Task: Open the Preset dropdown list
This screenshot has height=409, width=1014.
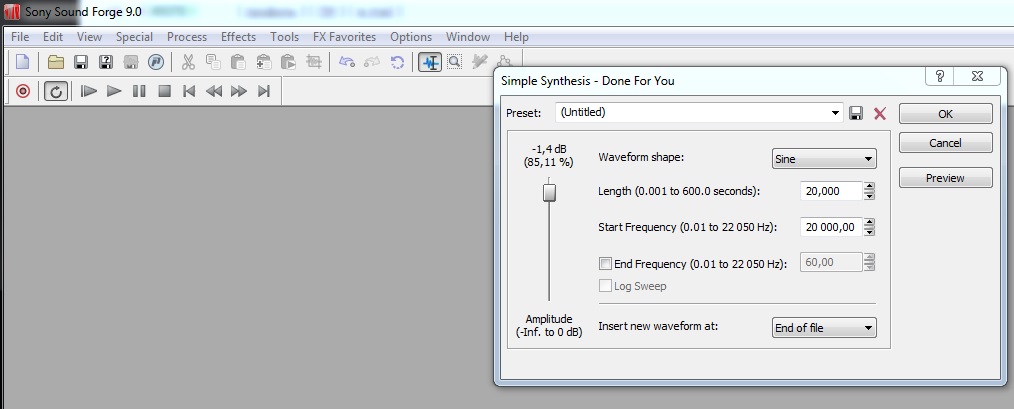Action: click(836, 113)
